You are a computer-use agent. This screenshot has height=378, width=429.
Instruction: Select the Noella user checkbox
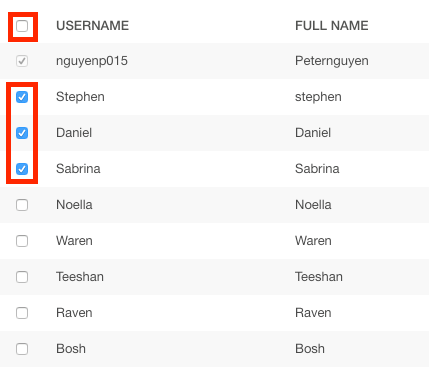[x=22, y=205]
